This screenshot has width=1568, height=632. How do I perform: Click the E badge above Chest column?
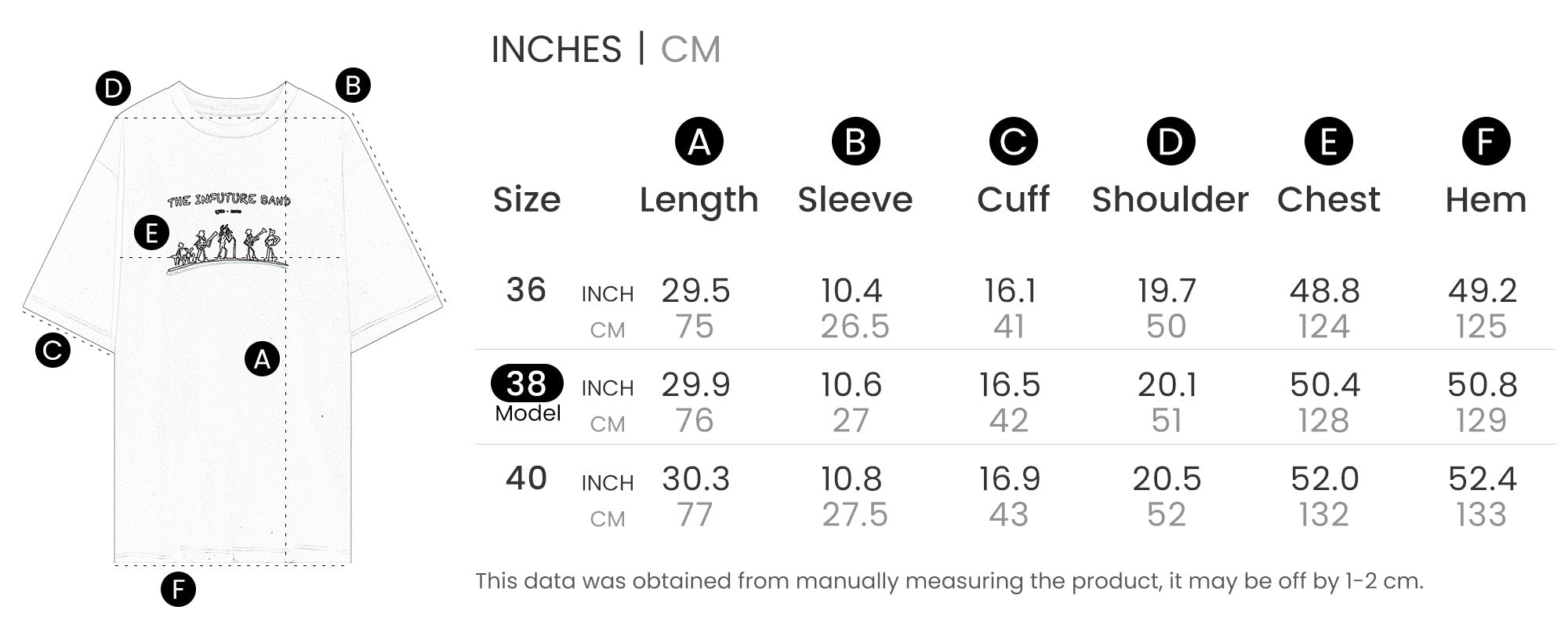[x=1328, y=142]
